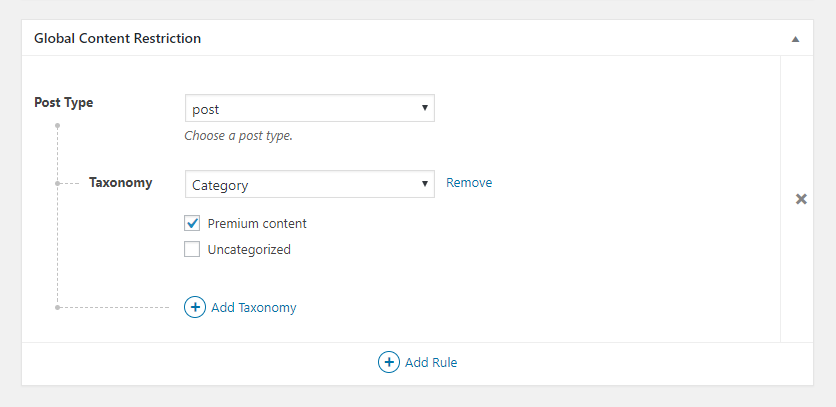Open the Taxonomy dropdown showing Category
Image resolution: width=836 pixels, height=407 pixels.
[310, 184]
